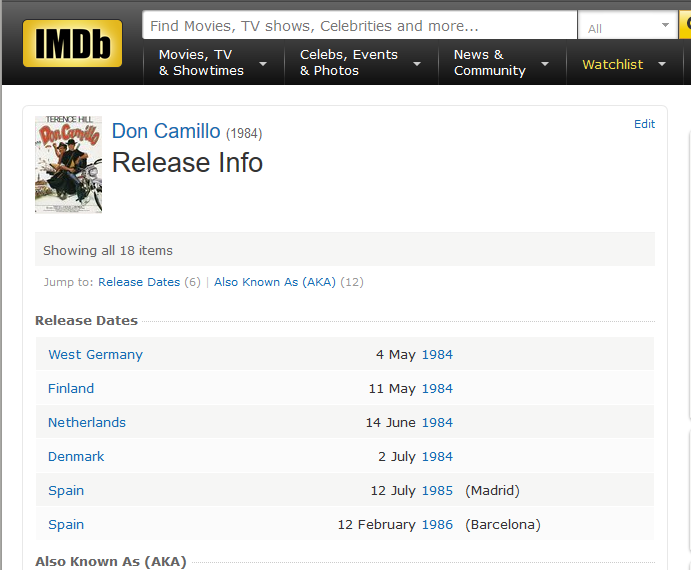Image resolution: width=691 pixels, height=570 pixels.
Task: Click the '4 May' date text
Action: coord(396,355)
